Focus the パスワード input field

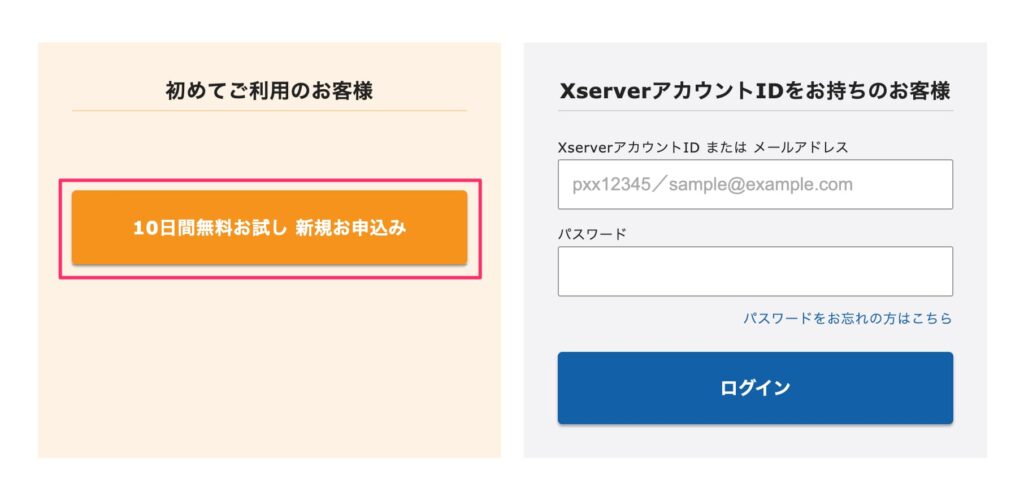(x=755, y=271)
